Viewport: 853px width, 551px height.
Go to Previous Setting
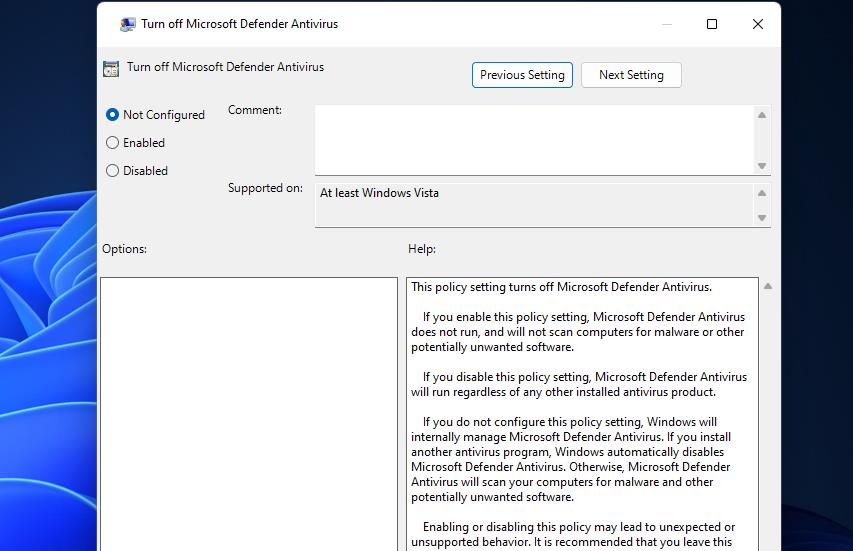coord(522,75)
